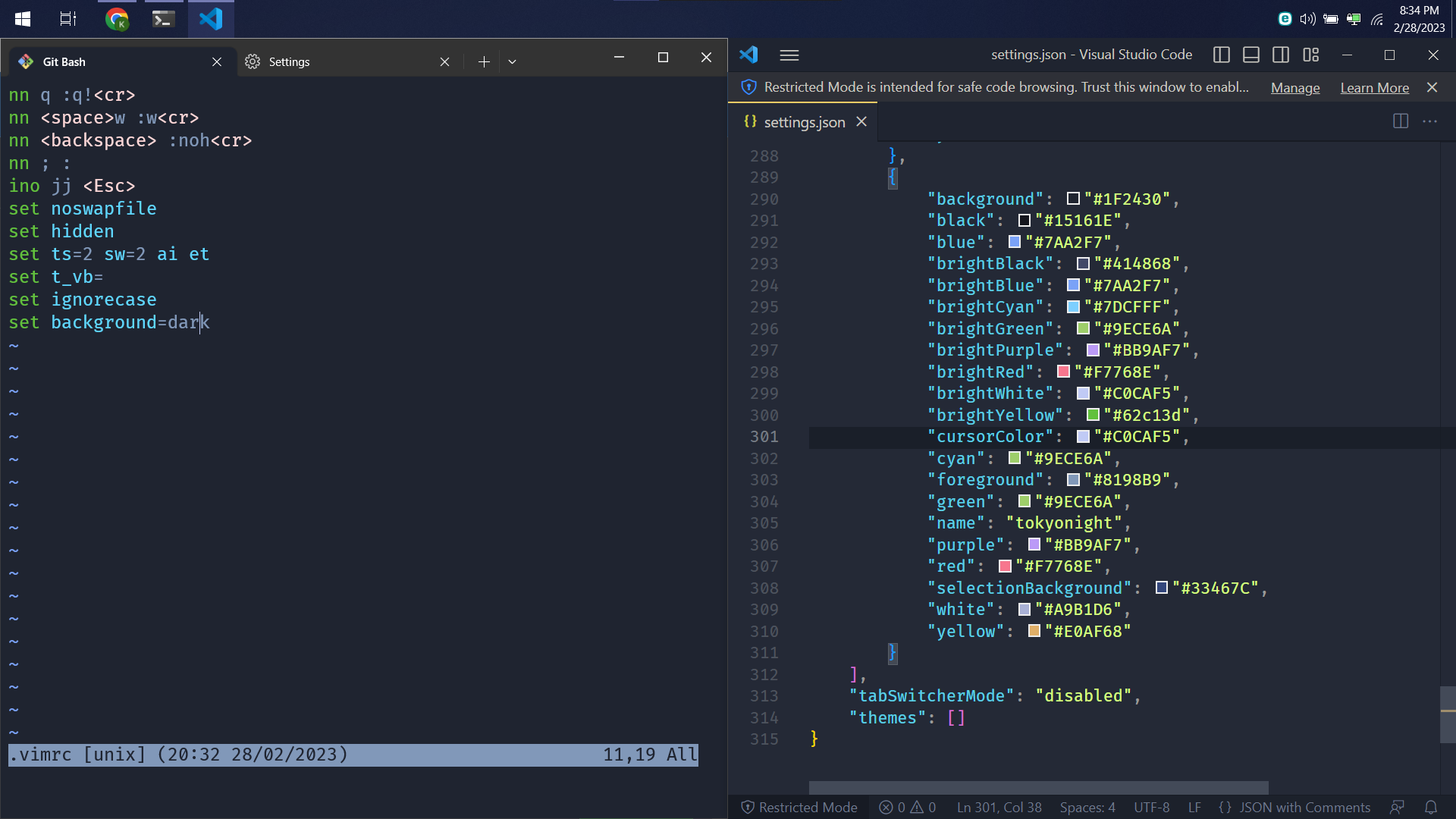Open notifications via the bell icon
1456x819 pixels.
pyautogui.click(x=1431, y=807)
